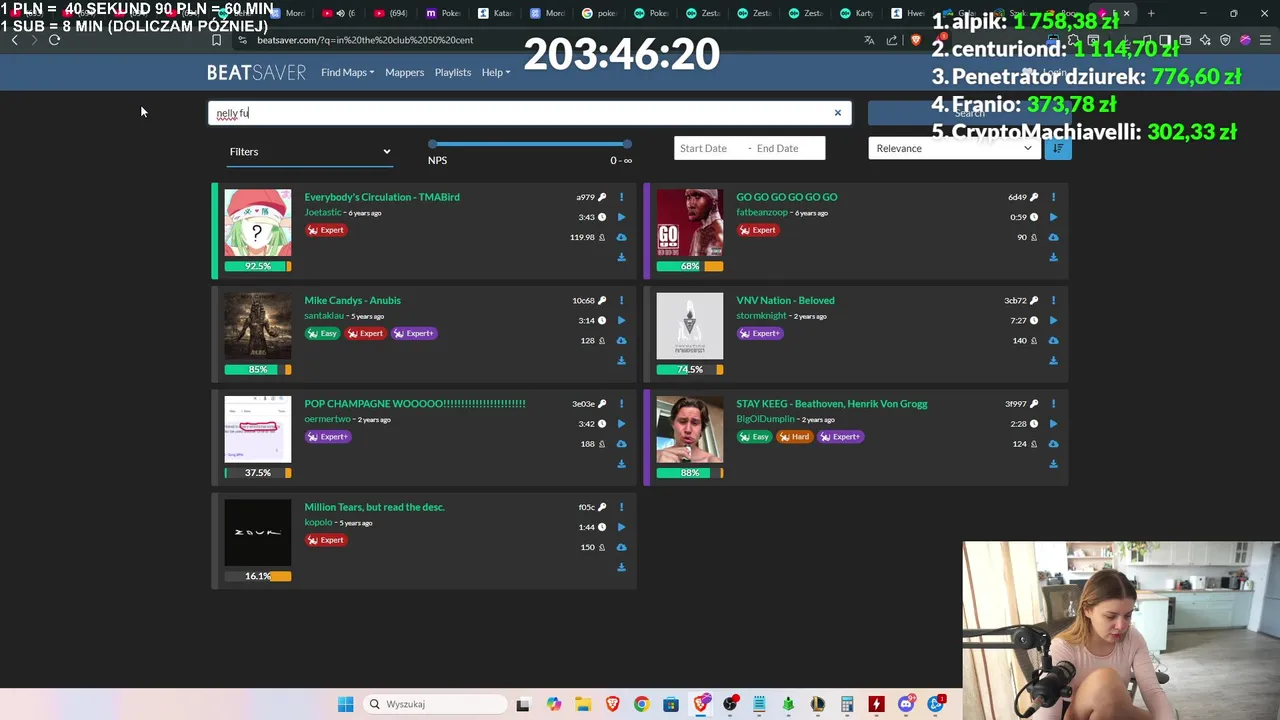Bookmark this page in address bar
This screenshot has height=720, width=1280.
click(x=216, y=40)
